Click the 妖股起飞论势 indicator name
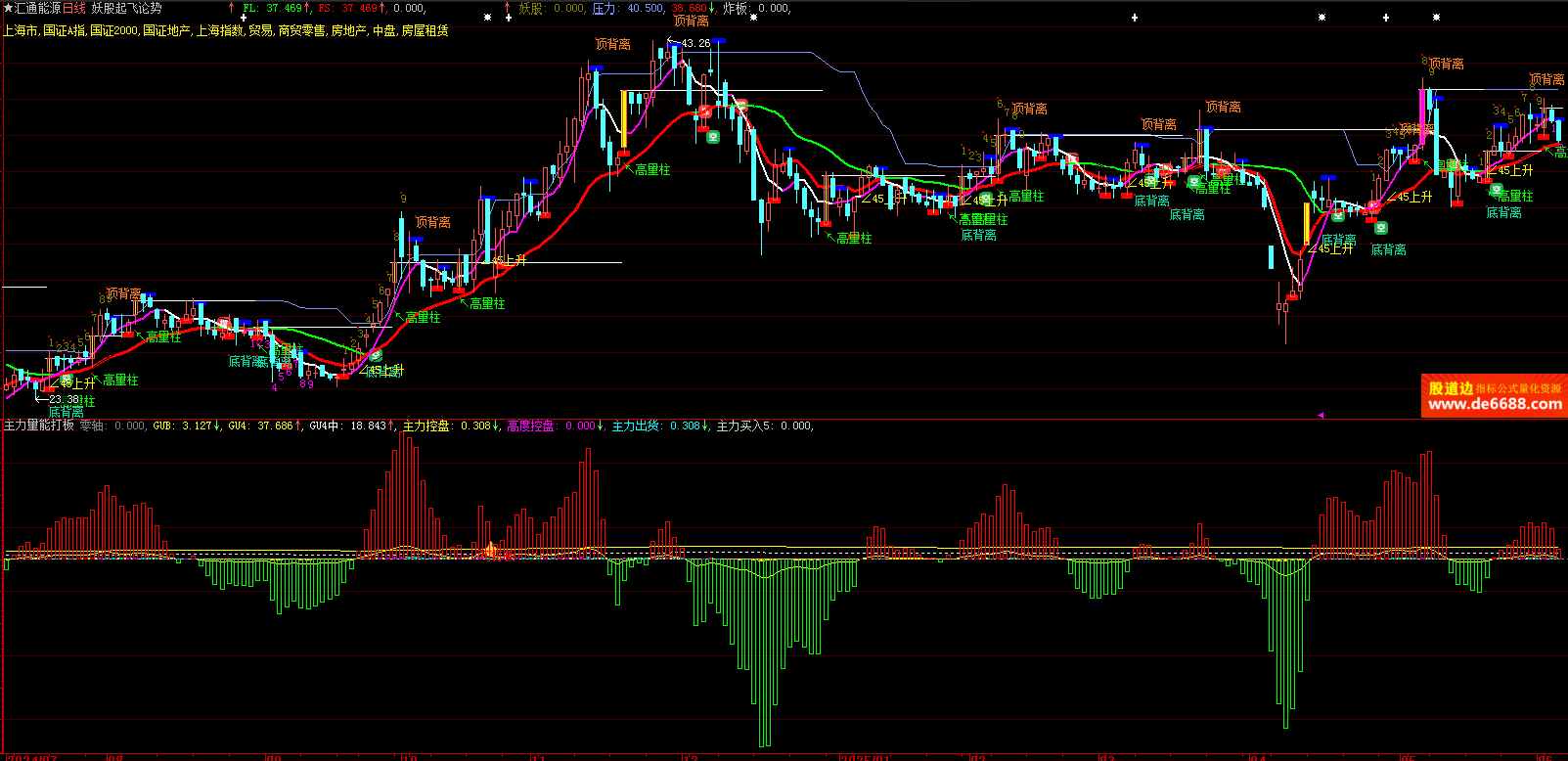The height and width of the screenshot is (761, 1568). (127, 8)
